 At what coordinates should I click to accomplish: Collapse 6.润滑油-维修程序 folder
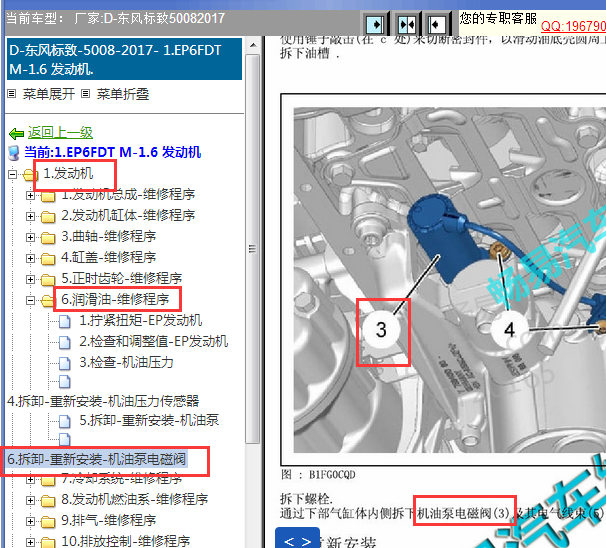30,300
